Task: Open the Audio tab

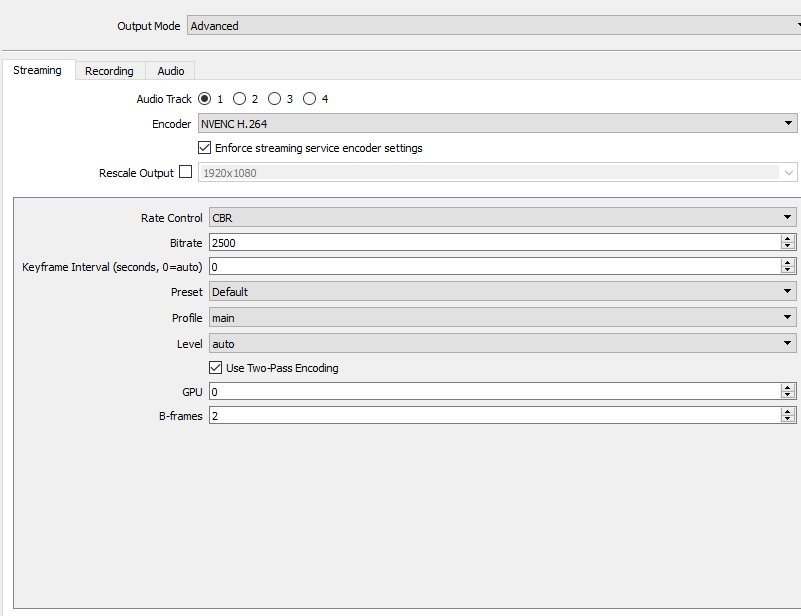Action: click(171, 71)
